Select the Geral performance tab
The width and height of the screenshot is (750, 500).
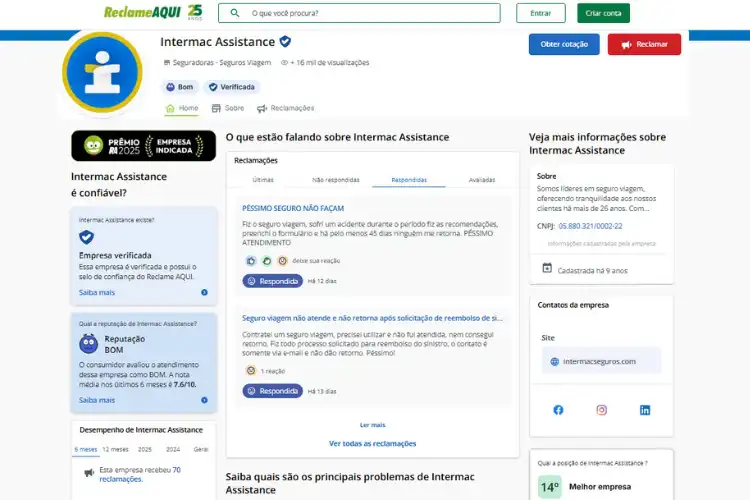coord(201,449)
